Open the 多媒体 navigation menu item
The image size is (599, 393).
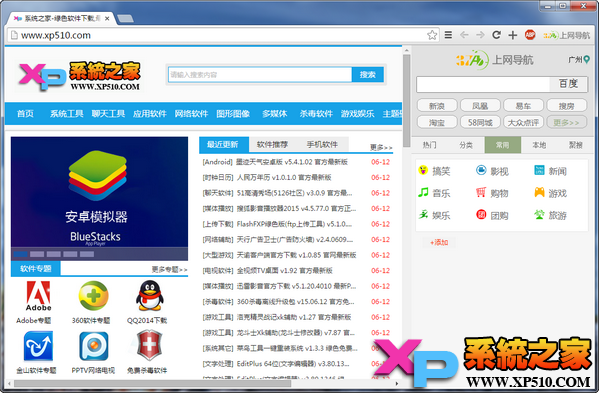[275, 113]
